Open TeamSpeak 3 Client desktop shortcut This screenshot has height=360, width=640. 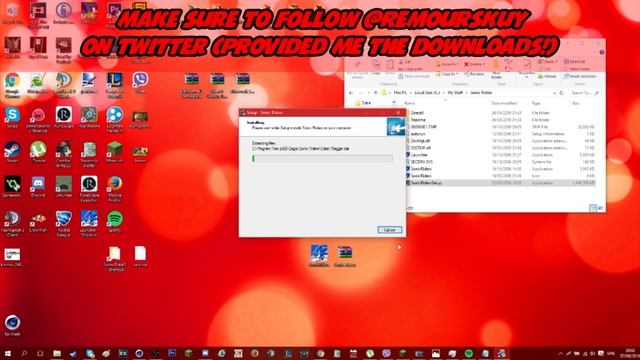(x=12, y=224)
